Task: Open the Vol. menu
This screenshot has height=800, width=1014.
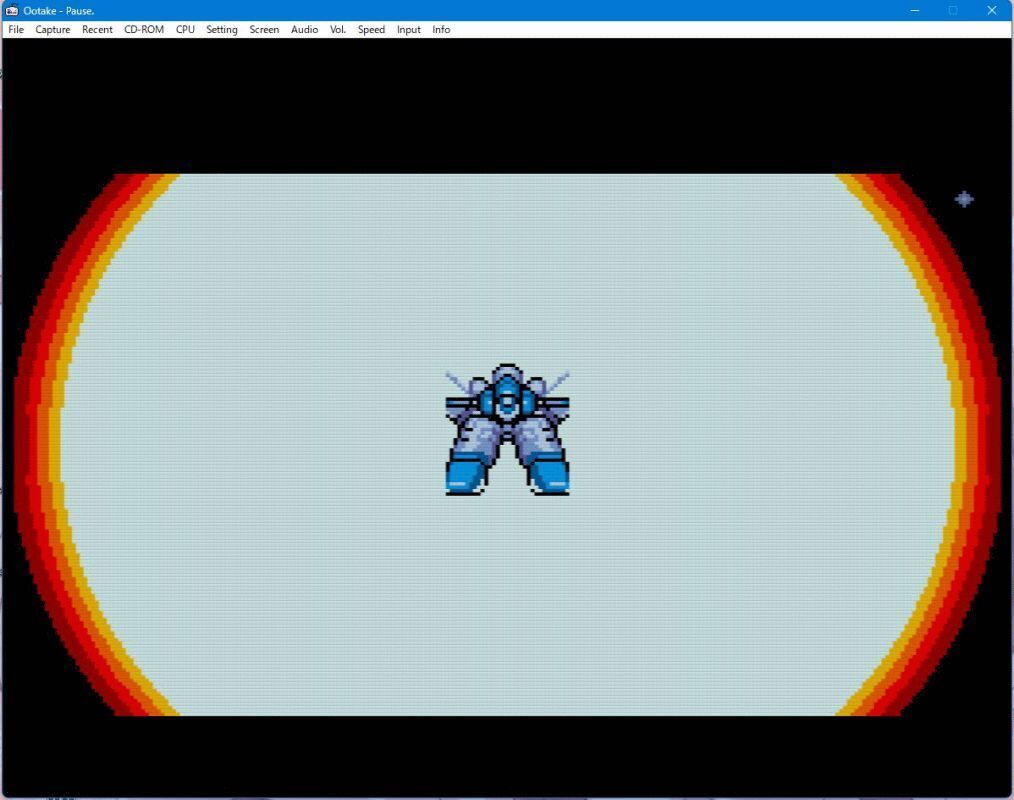Action: click(x=338, y=30)
